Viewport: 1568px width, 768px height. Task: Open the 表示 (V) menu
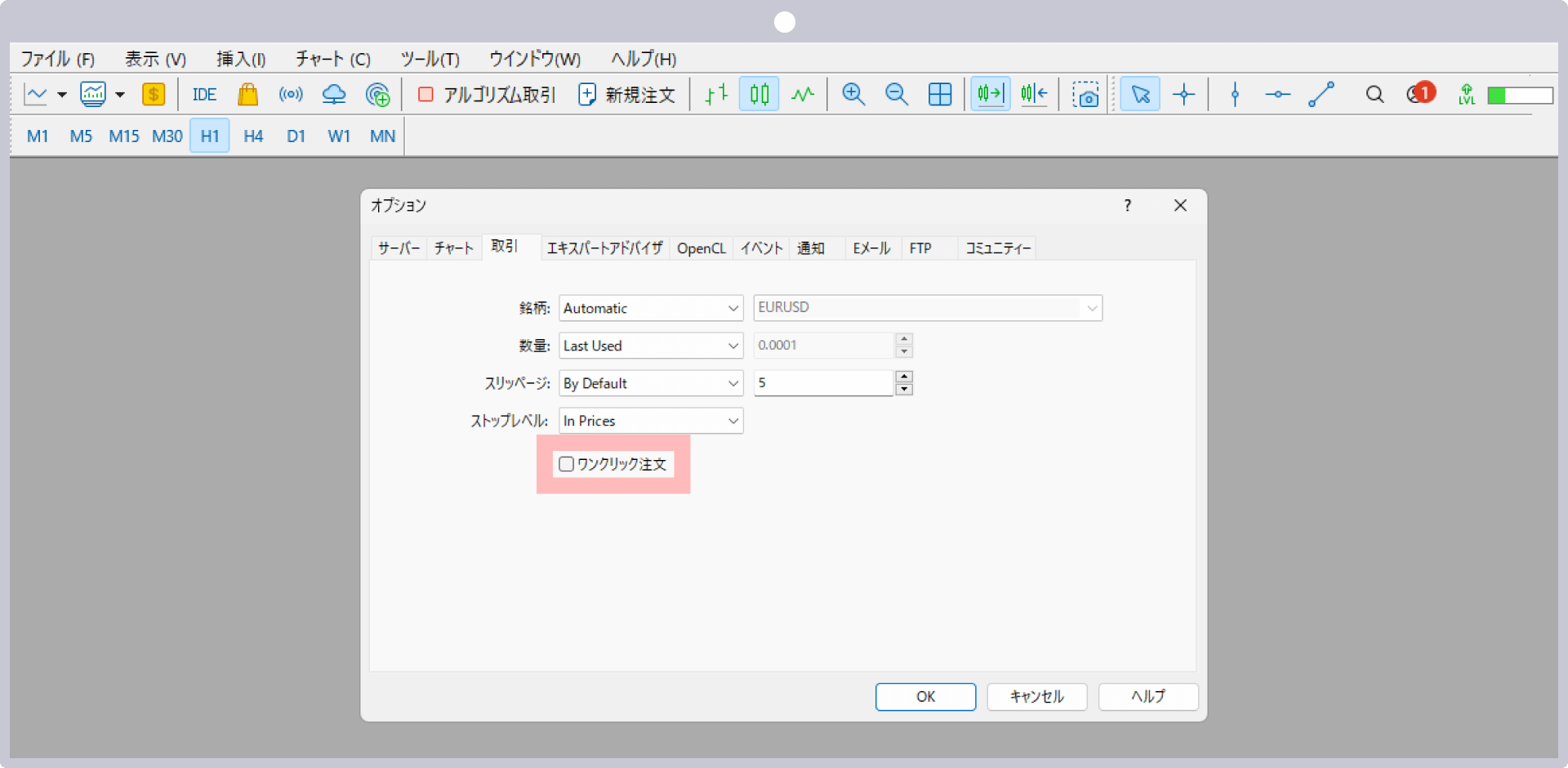[156, 59]
